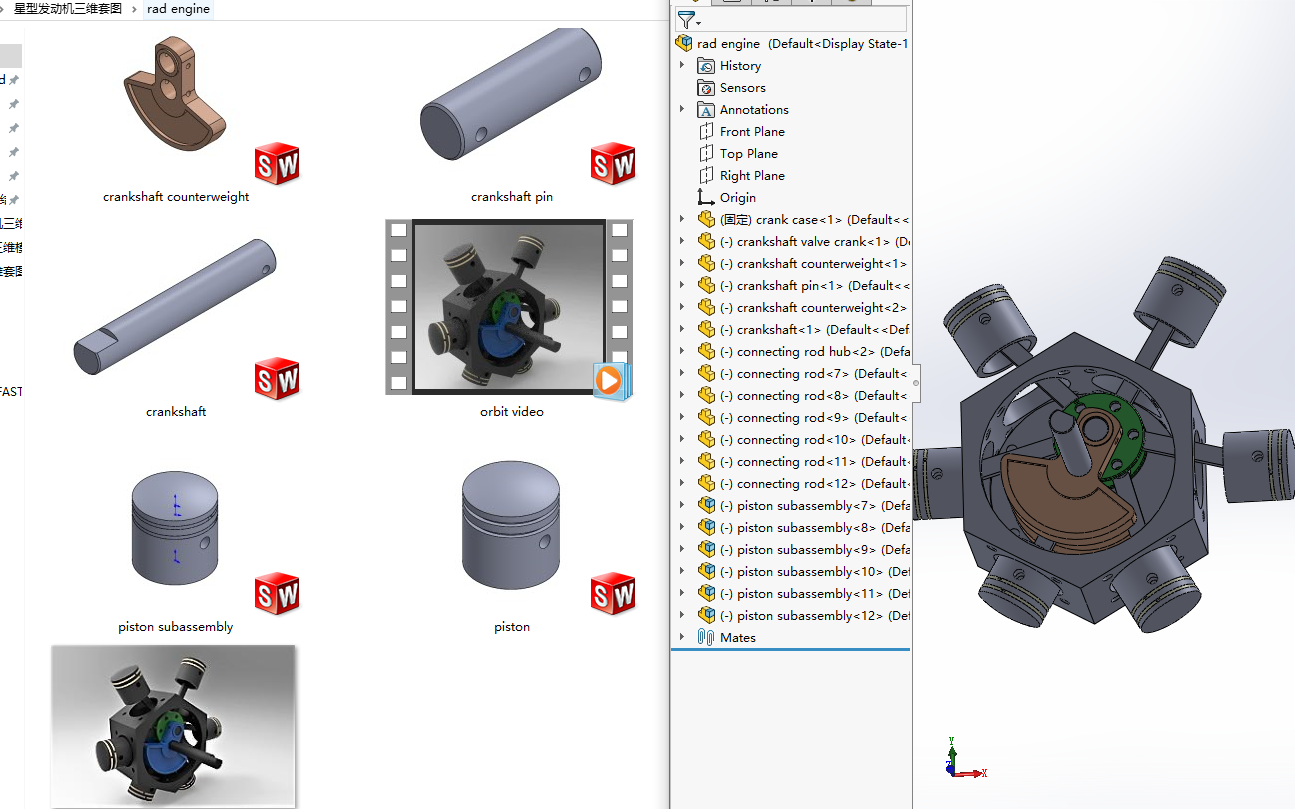The height and width of the screenshot is (809, 1295).
Task: Select the connecting rod<12> tree label
Action: [x=814, y=483]
